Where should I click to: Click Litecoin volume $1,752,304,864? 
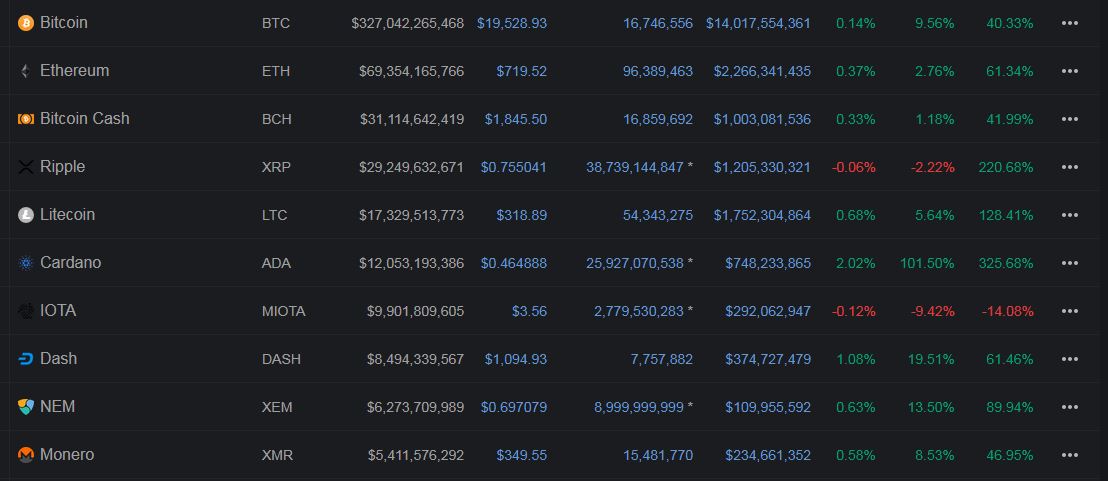click(x=762, y=215)
